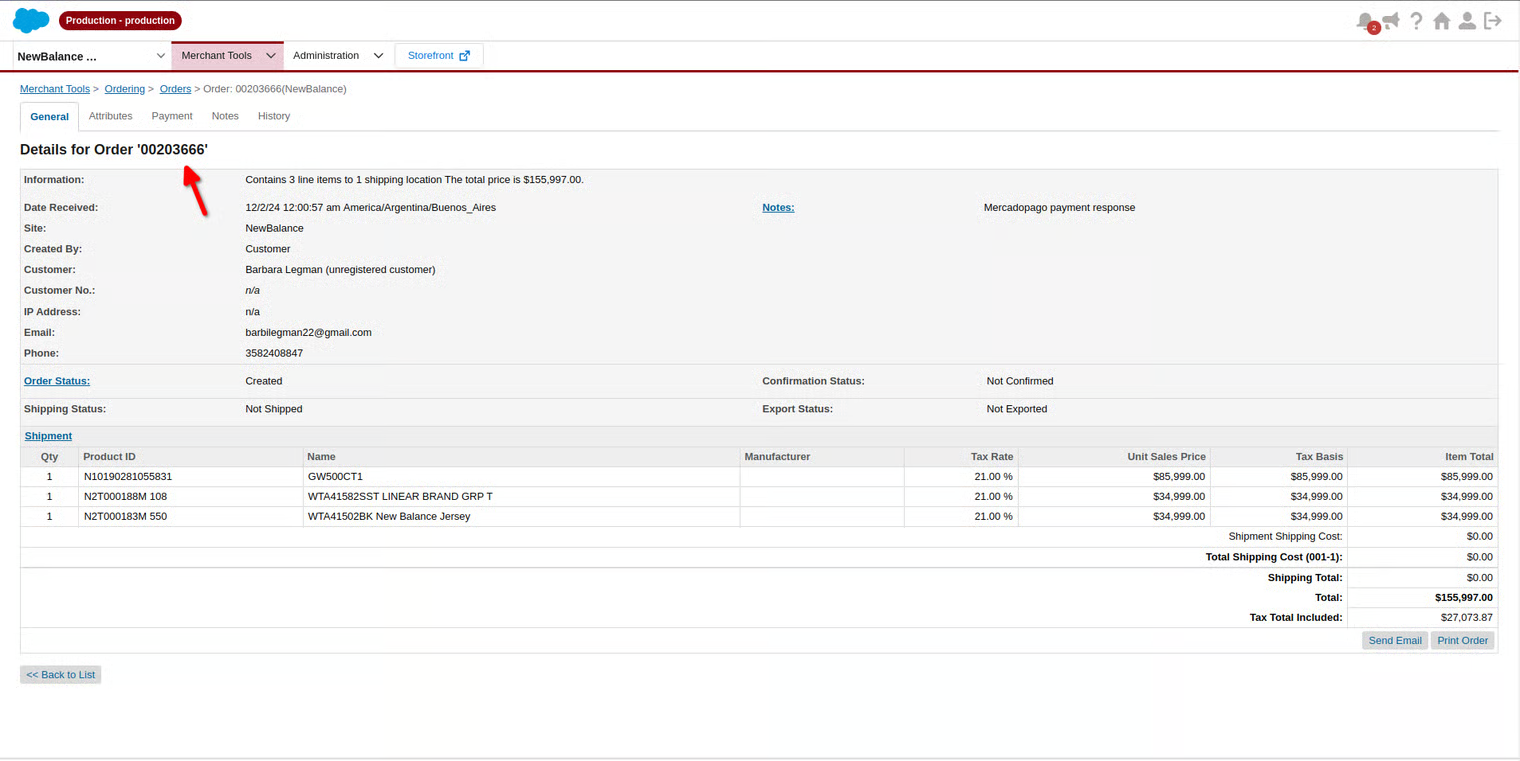Go to home using the house icon
This screenshot has width=1520, height=761.
(1442, 21)
